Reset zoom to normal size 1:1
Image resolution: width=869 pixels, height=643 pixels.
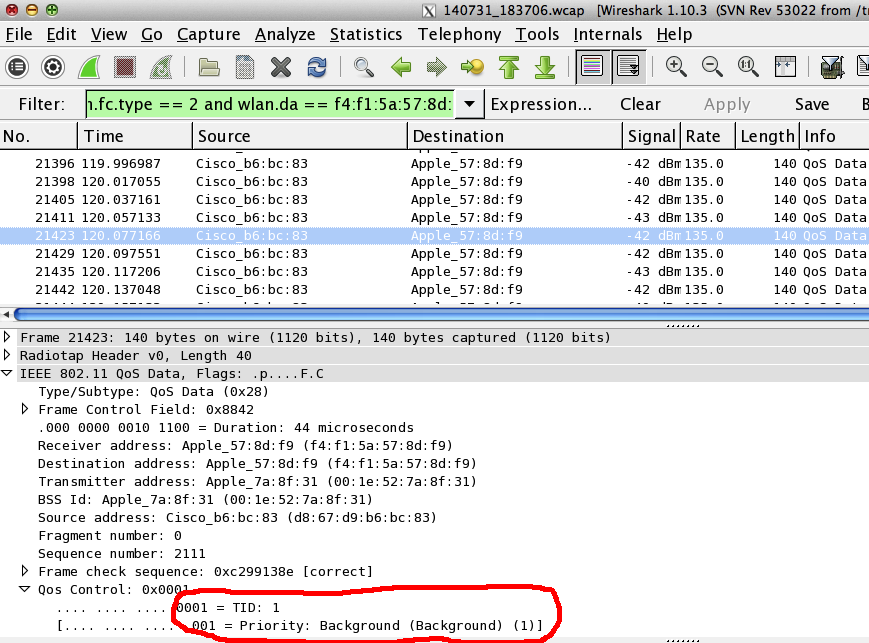pos(748,67)
